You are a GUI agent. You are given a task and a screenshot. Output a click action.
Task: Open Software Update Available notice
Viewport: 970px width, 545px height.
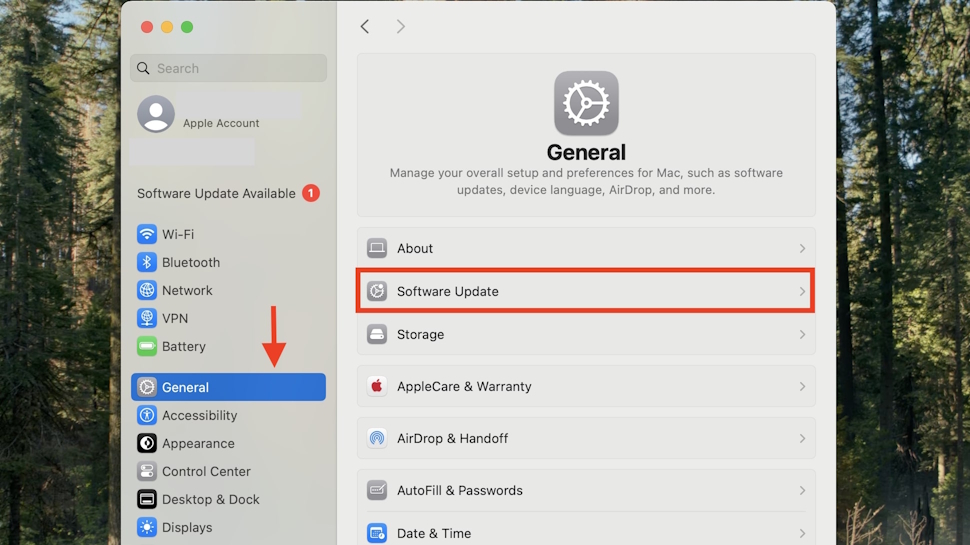coord(217,194)
